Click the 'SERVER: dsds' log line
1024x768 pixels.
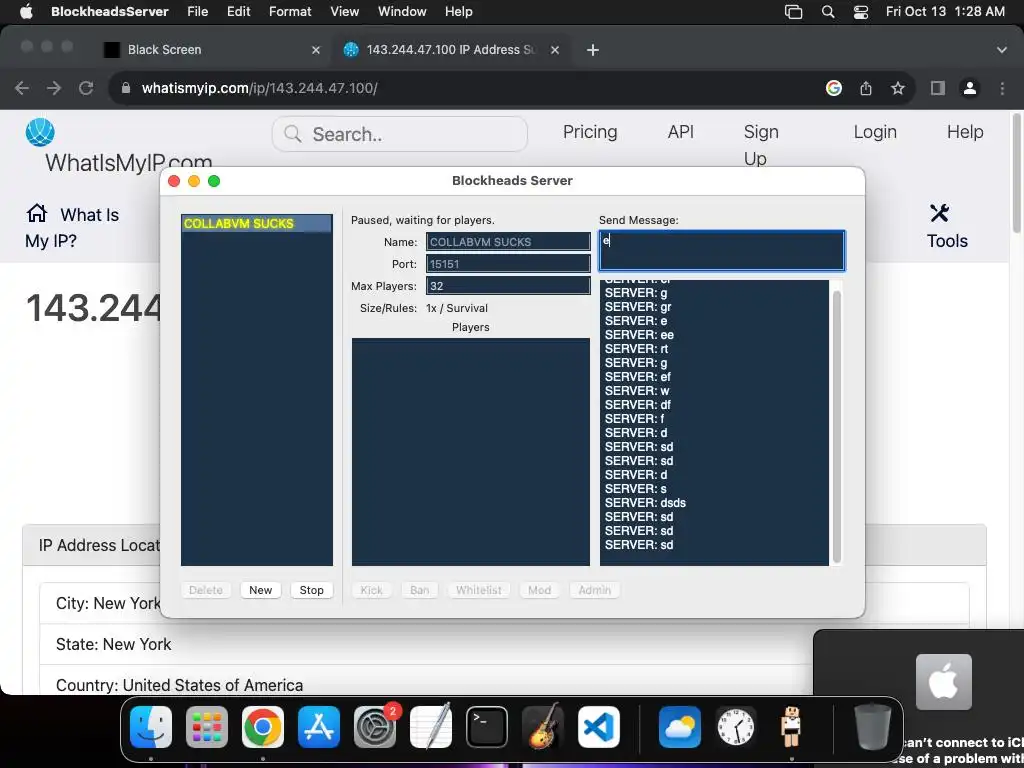[x=645, y=503]
